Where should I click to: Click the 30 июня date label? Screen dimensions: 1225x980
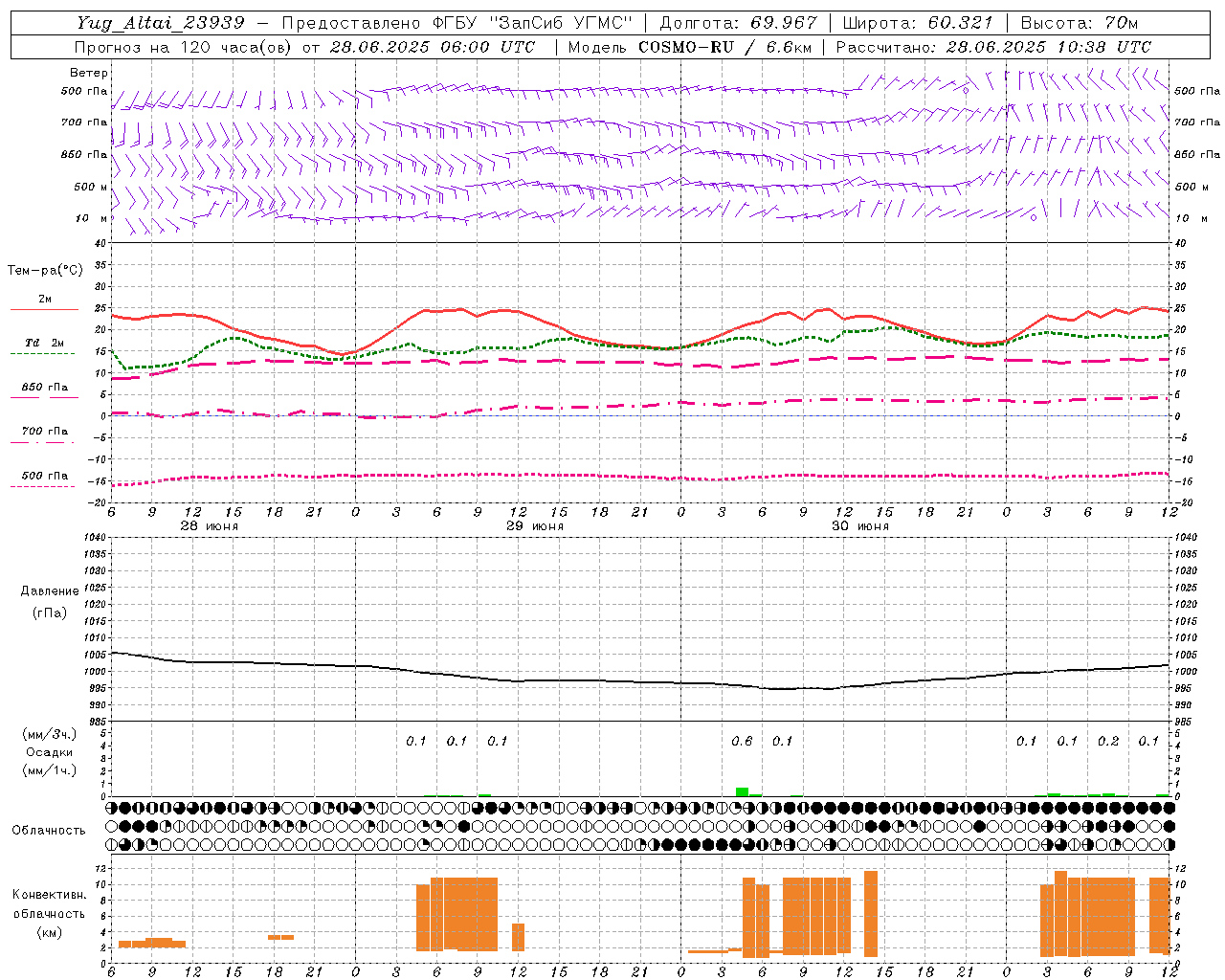(x=859, y=526)
